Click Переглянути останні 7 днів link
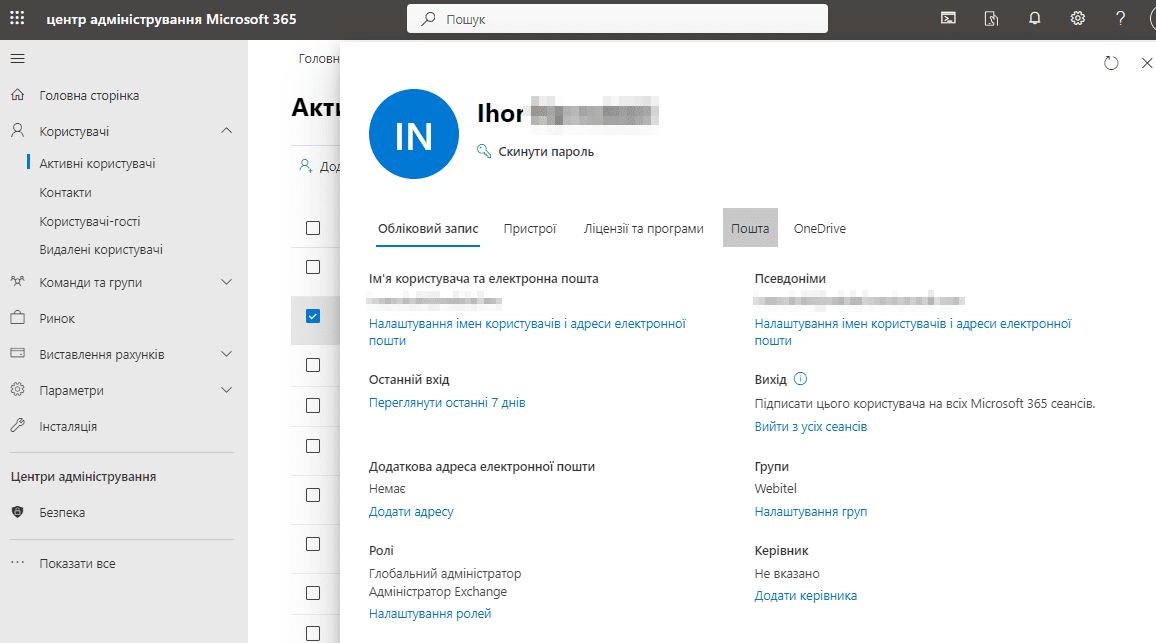 click(447, 403)
